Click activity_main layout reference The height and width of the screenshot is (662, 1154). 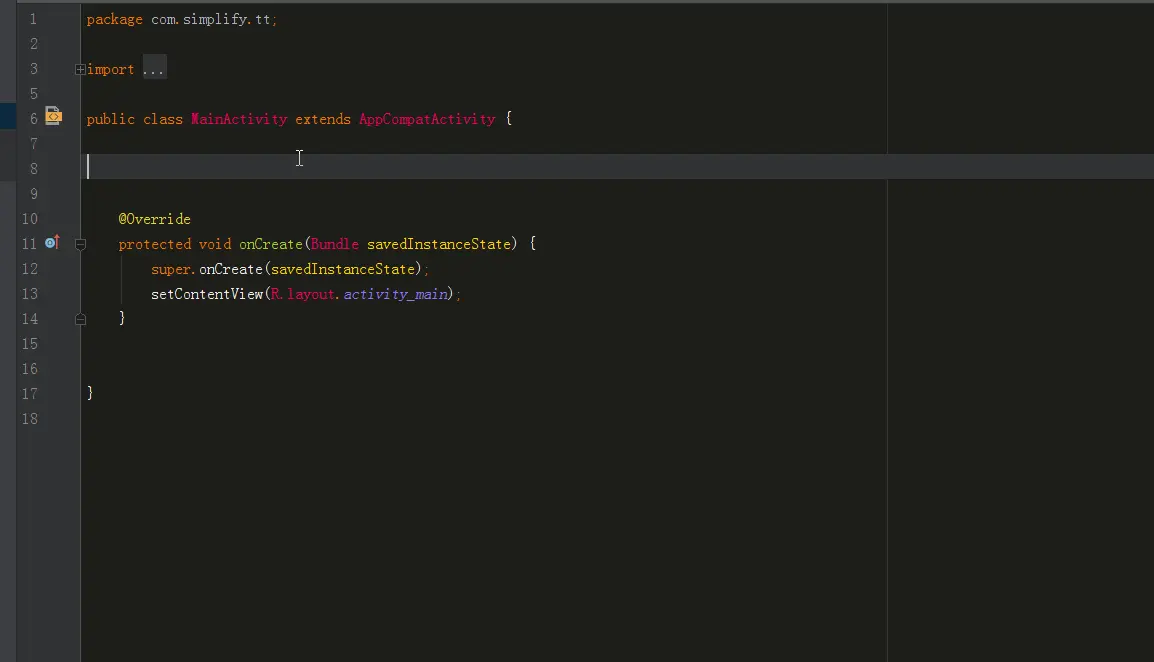[396, 294]
